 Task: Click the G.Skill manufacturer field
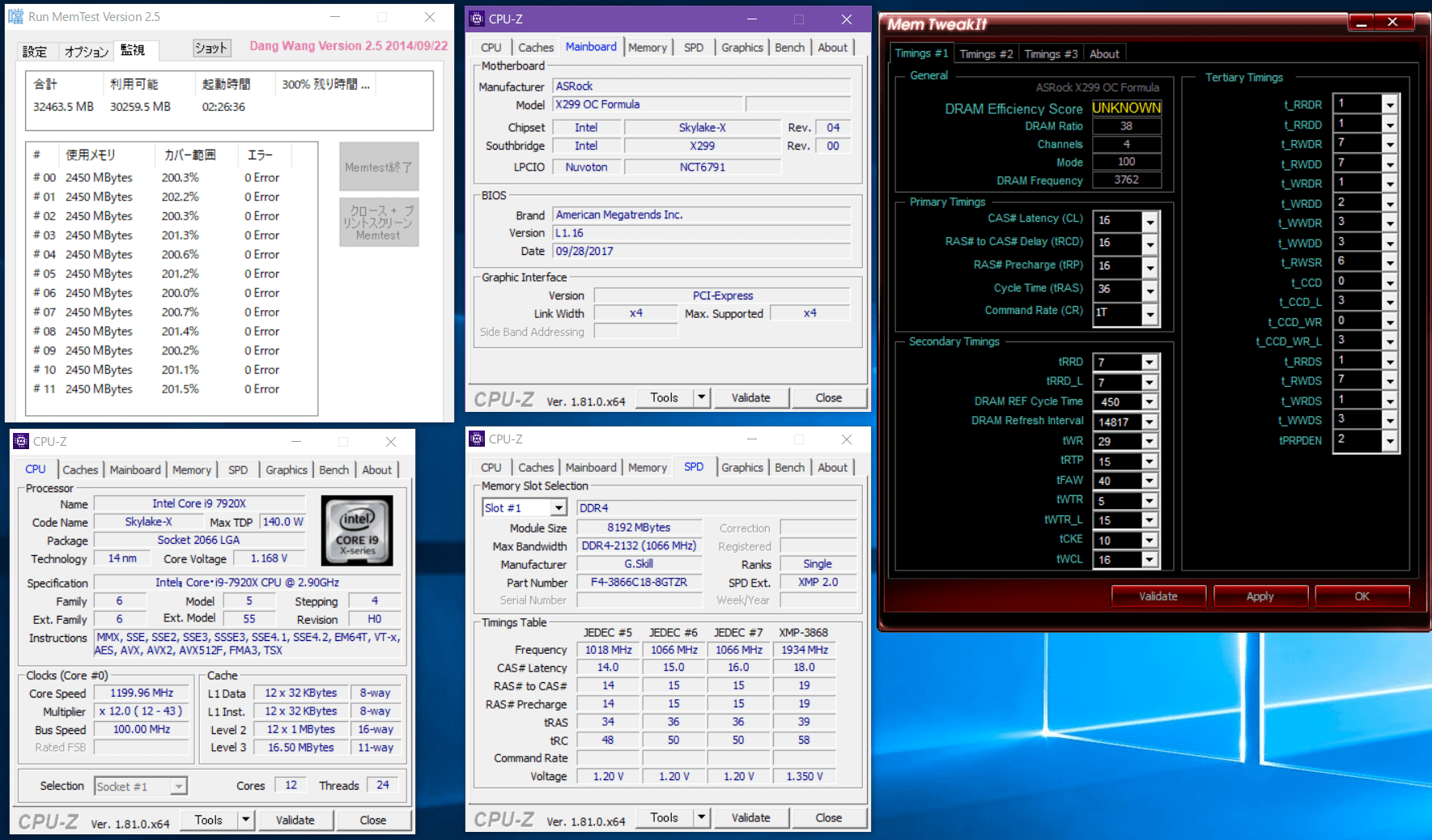639,564
